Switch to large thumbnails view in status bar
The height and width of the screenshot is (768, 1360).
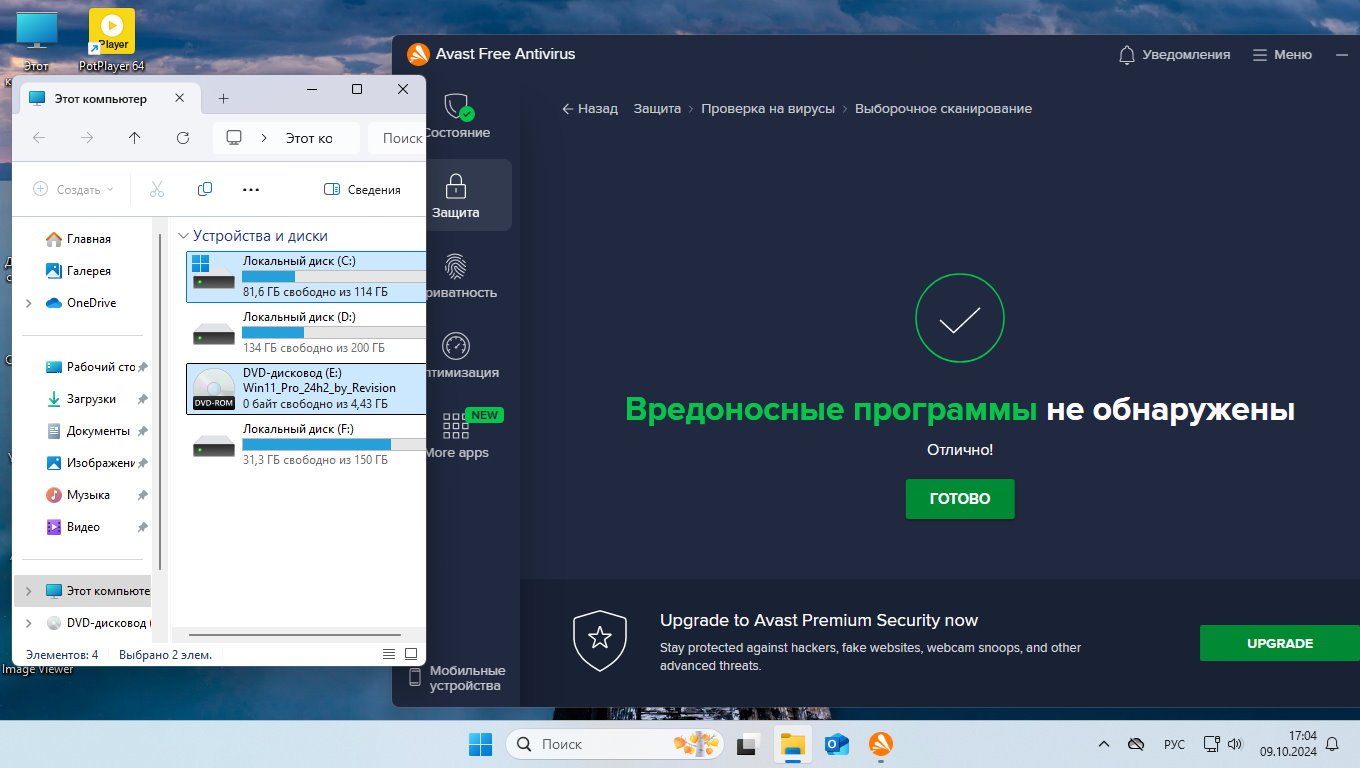411,654
